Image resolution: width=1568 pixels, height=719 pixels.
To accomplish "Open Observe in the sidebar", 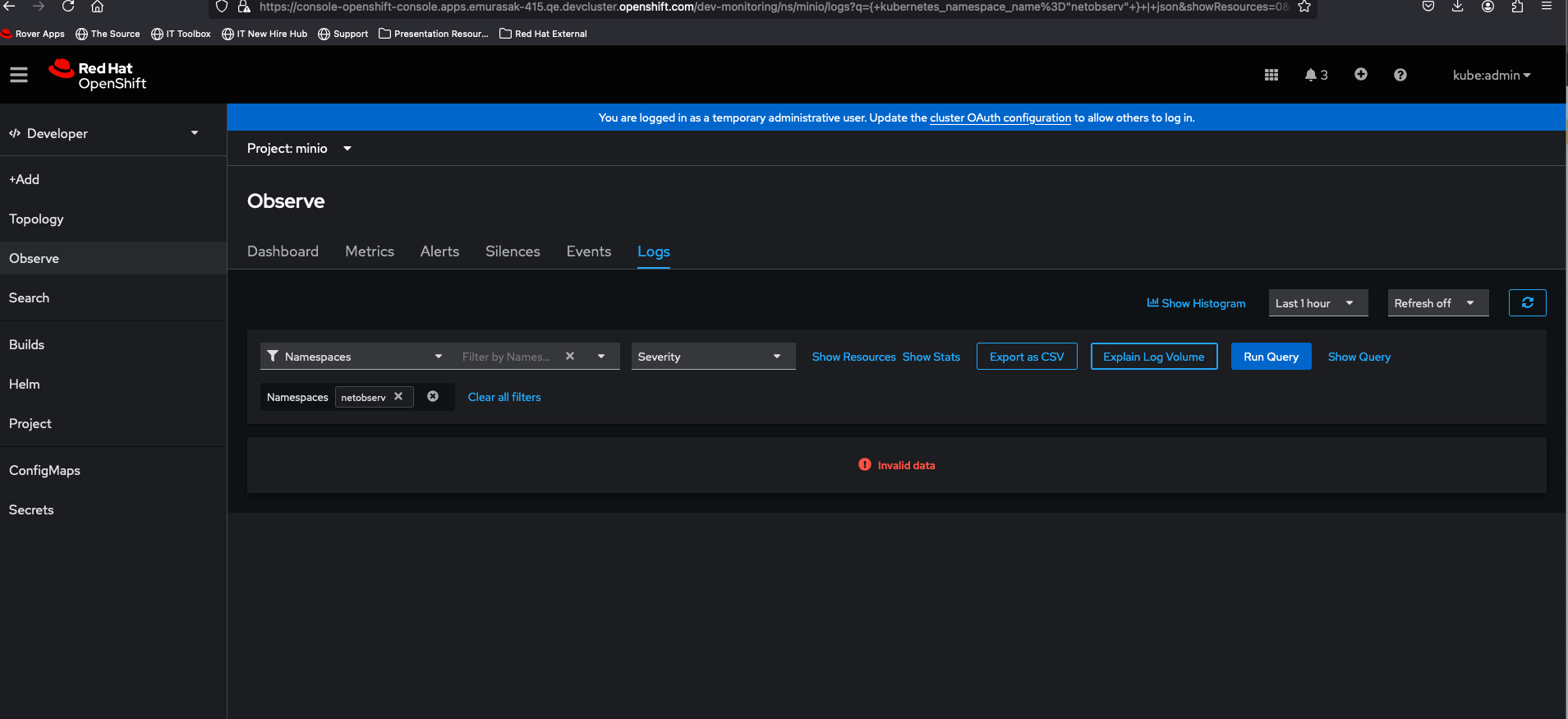I will 113,258.
